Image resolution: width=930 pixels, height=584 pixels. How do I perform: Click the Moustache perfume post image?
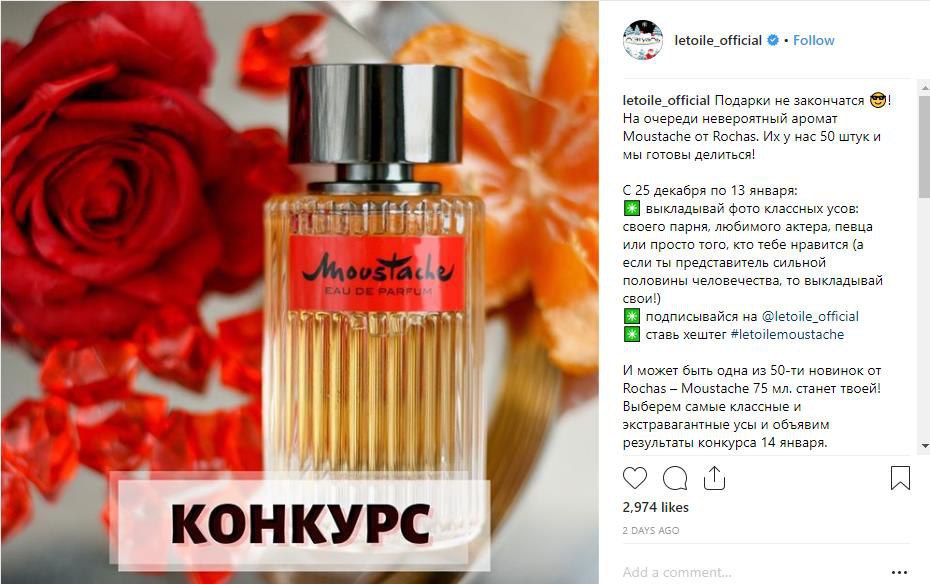tap(300, 292)
